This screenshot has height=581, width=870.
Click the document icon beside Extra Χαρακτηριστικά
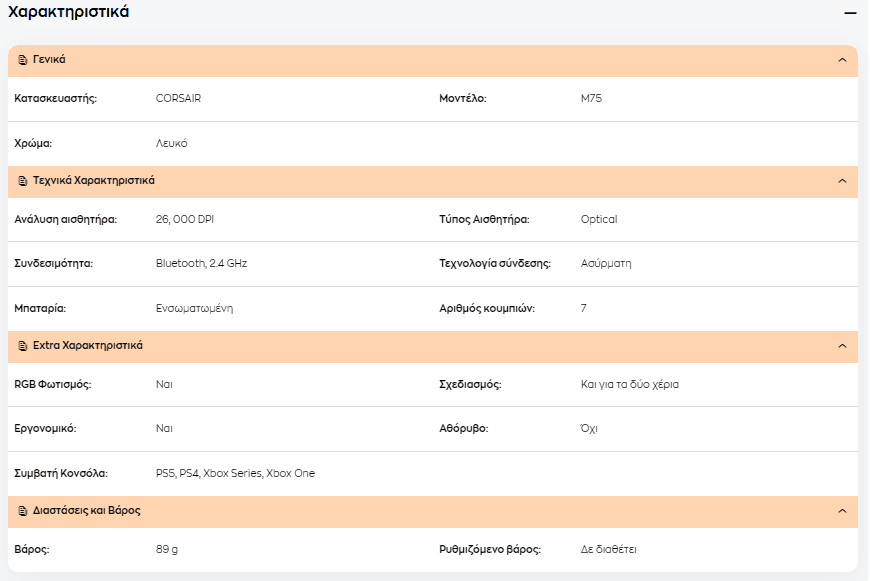[x=23, y=346]
